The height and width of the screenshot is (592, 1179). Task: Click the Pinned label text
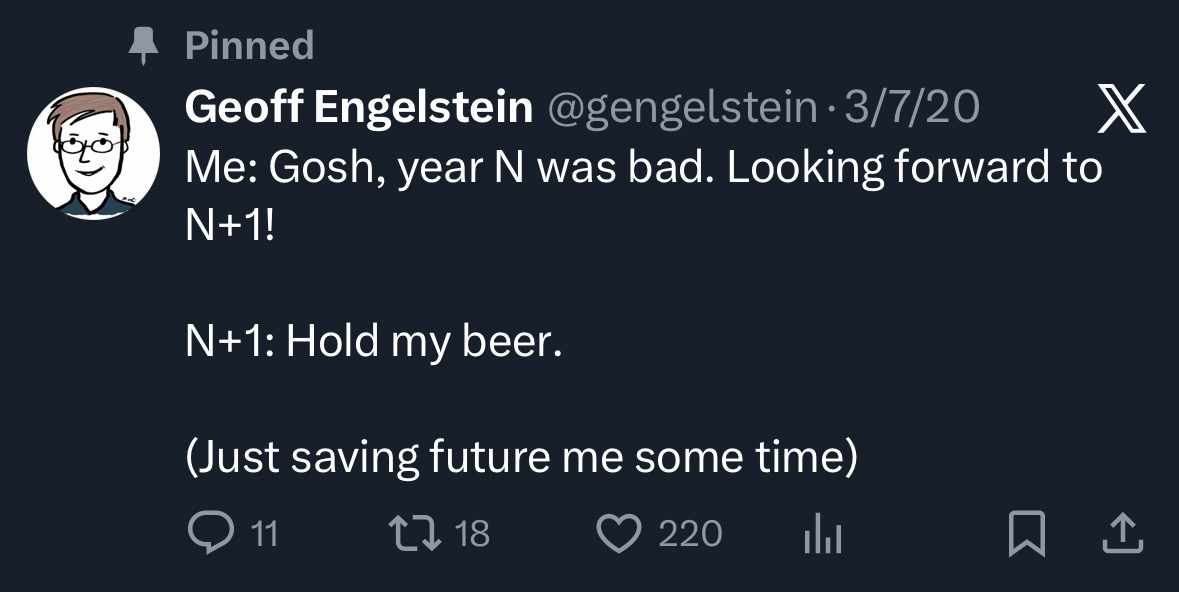249,45
